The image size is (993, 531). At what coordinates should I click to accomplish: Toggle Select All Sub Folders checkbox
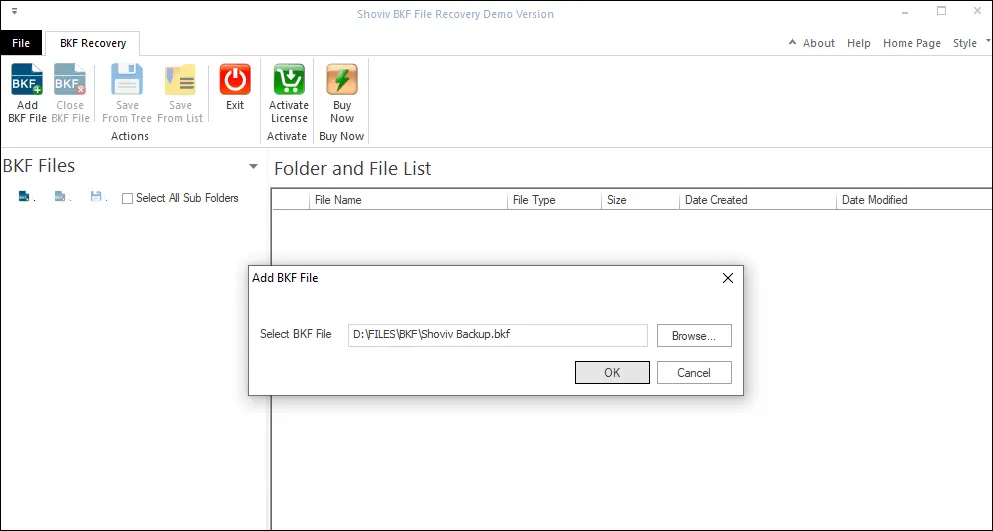(127, 198)
